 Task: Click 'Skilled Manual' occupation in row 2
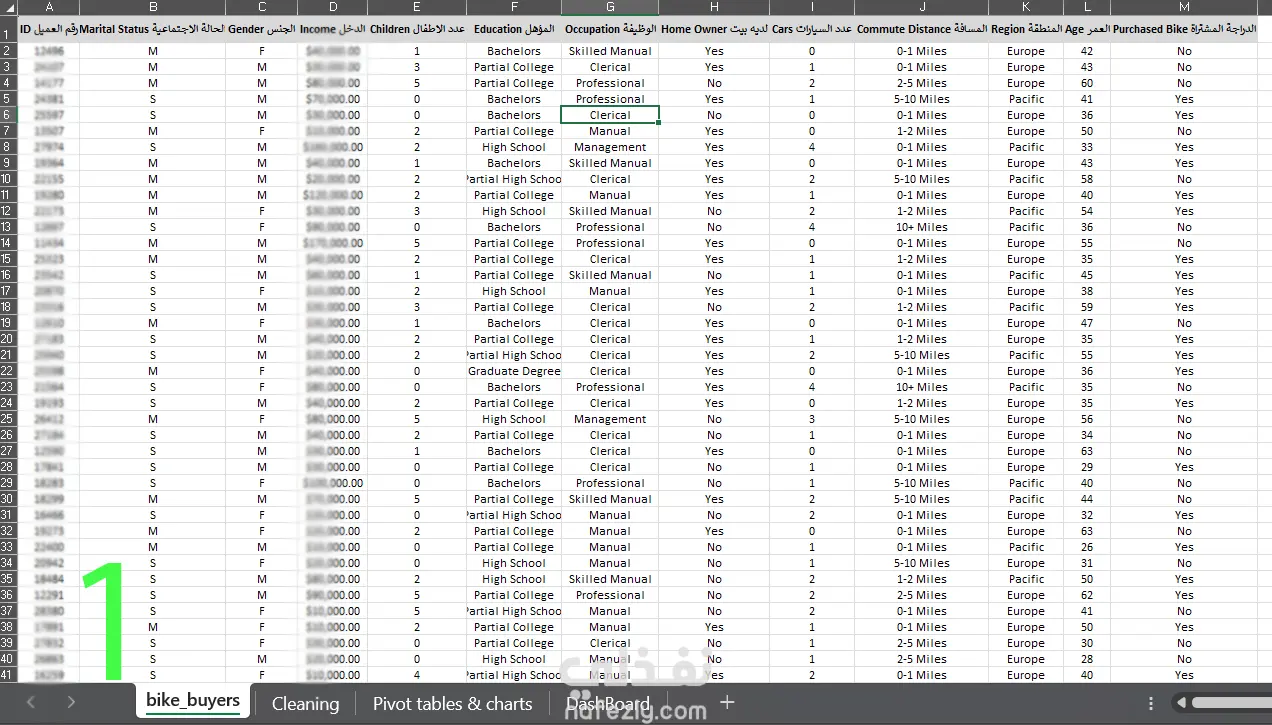coord(610,51)
